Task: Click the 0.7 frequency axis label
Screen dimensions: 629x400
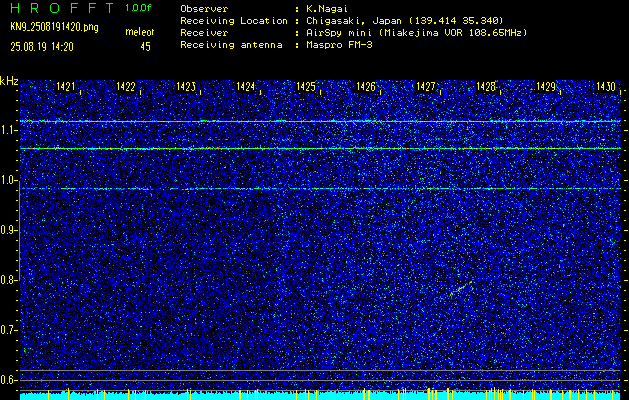Action: 7,330
